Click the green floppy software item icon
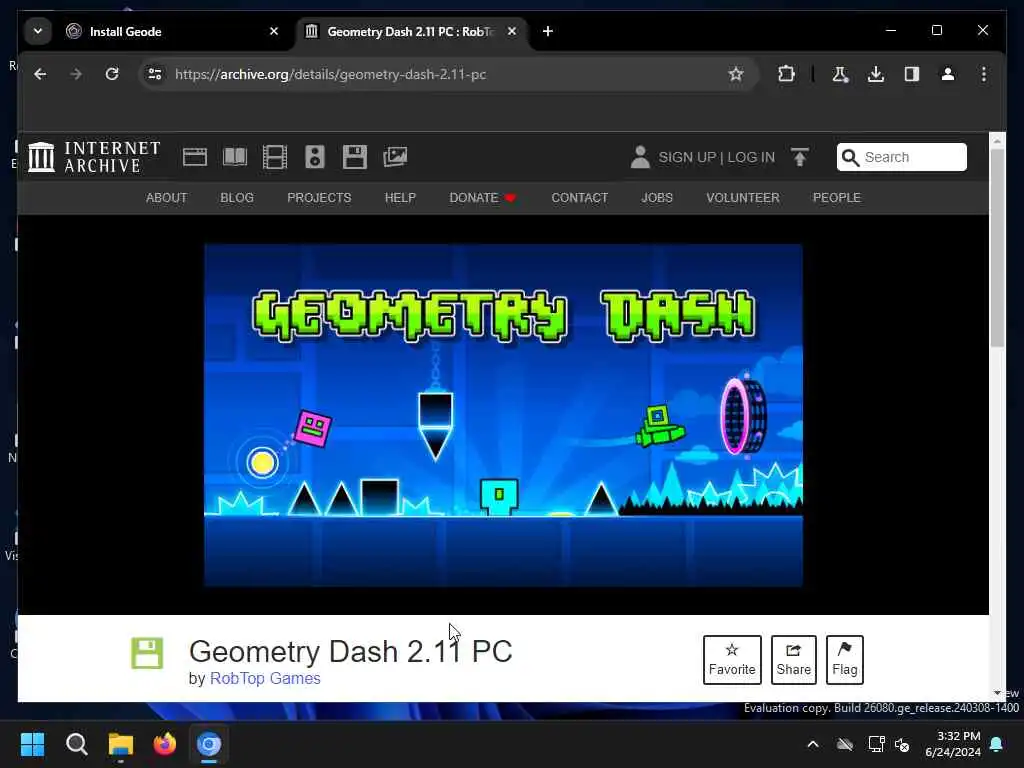 tap(147, 653)
